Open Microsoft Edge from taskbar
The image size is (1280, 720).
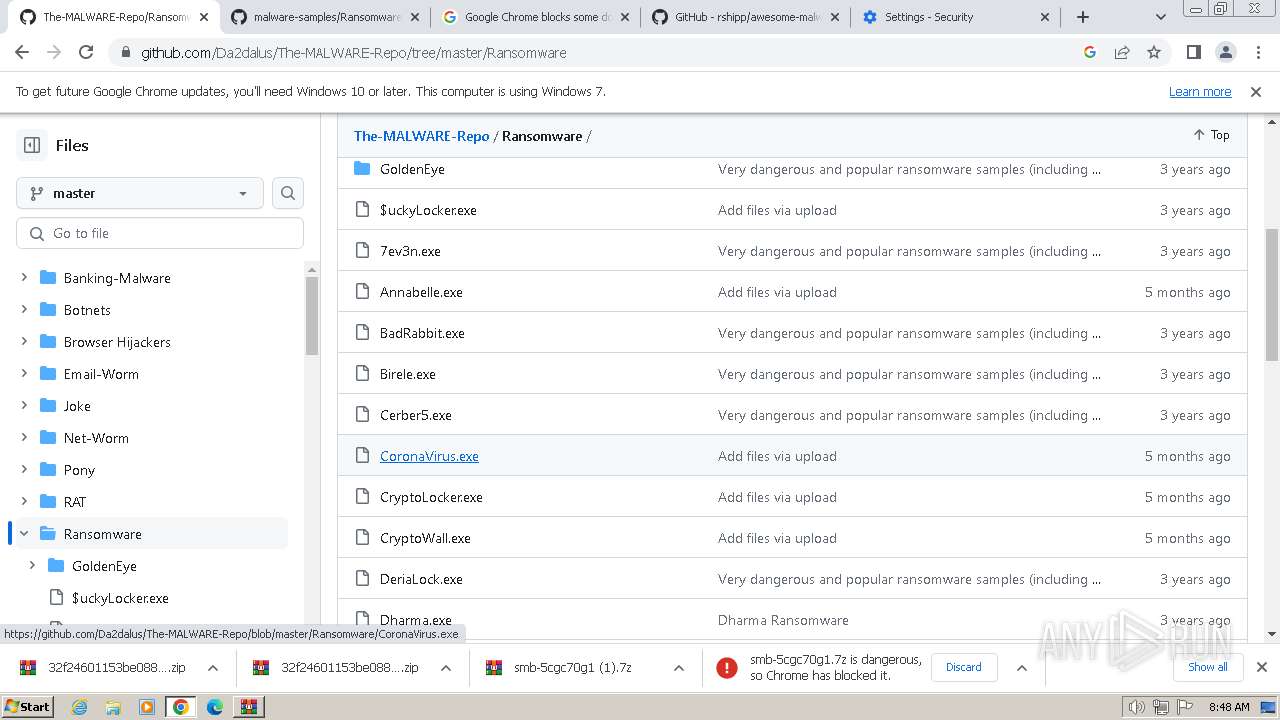point(214,707)
